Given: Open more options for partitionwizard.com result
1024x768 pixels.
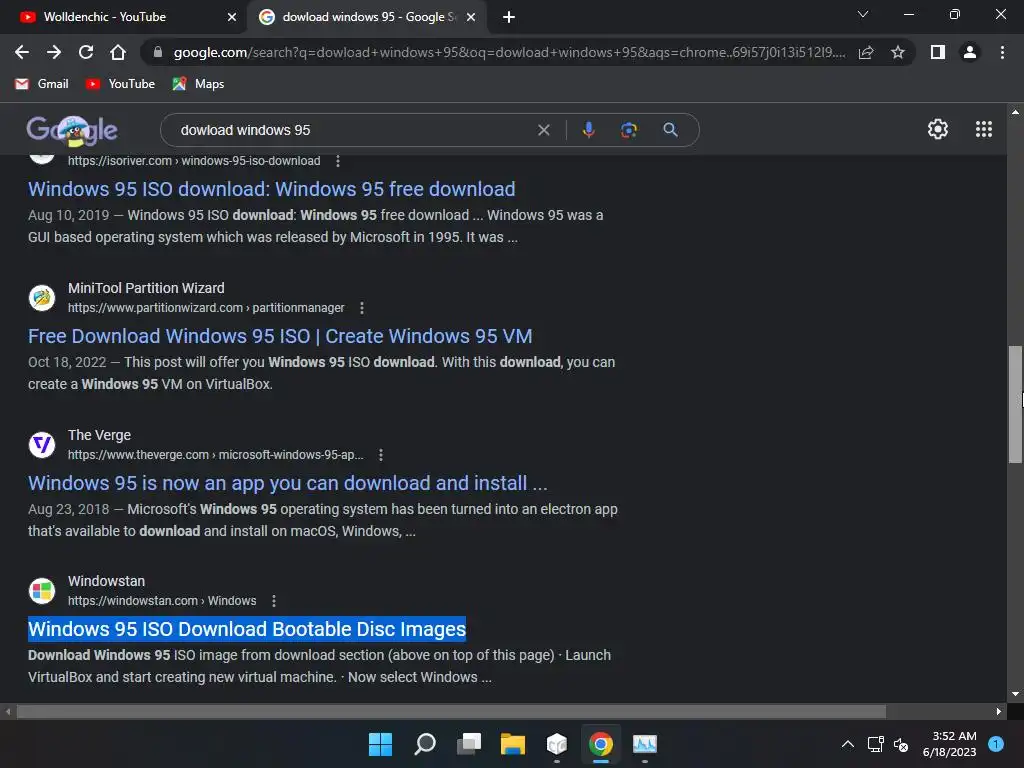Looking at the screenshot, I should (x=362, y=308).
